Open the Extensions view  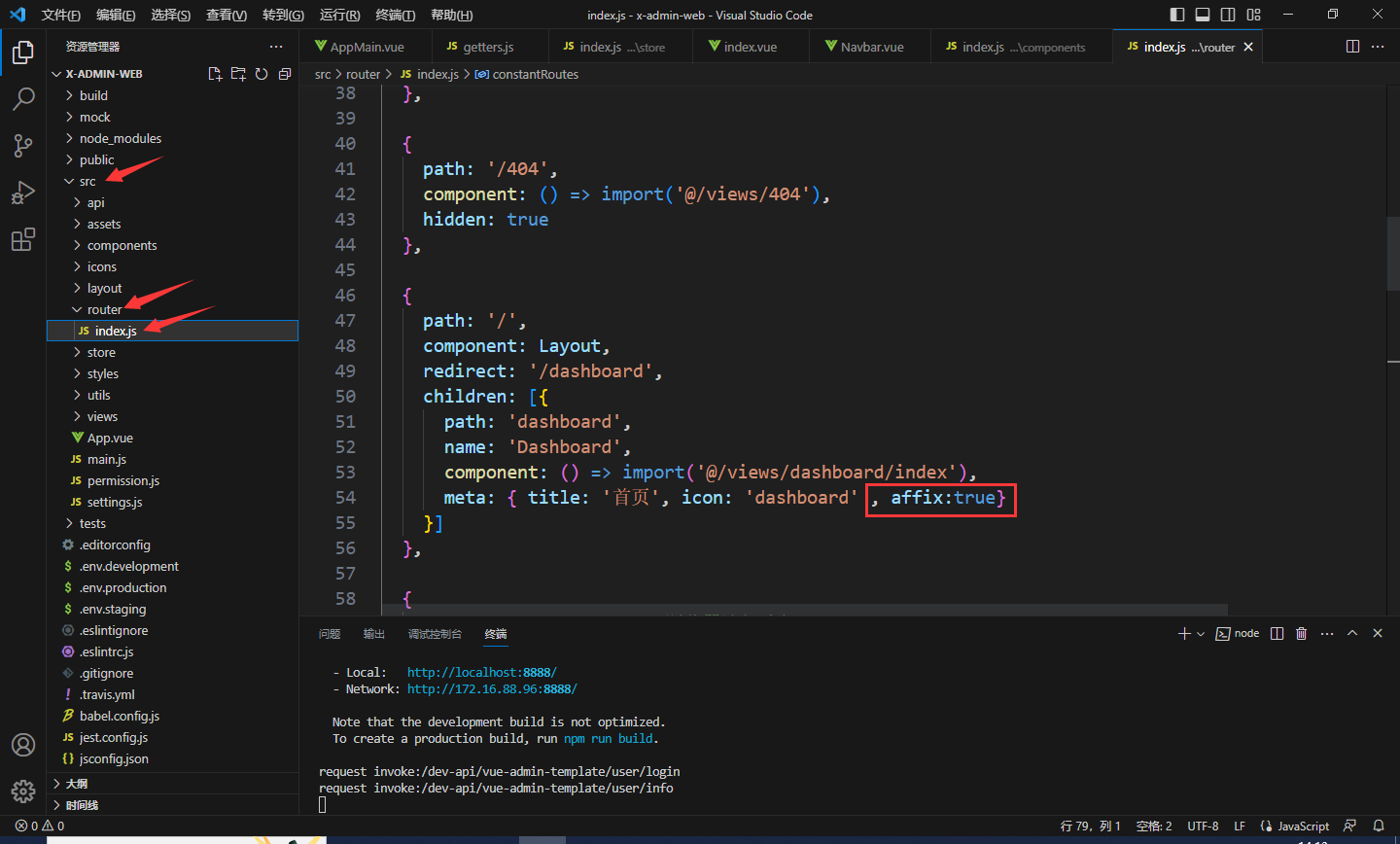click(23, 239)
